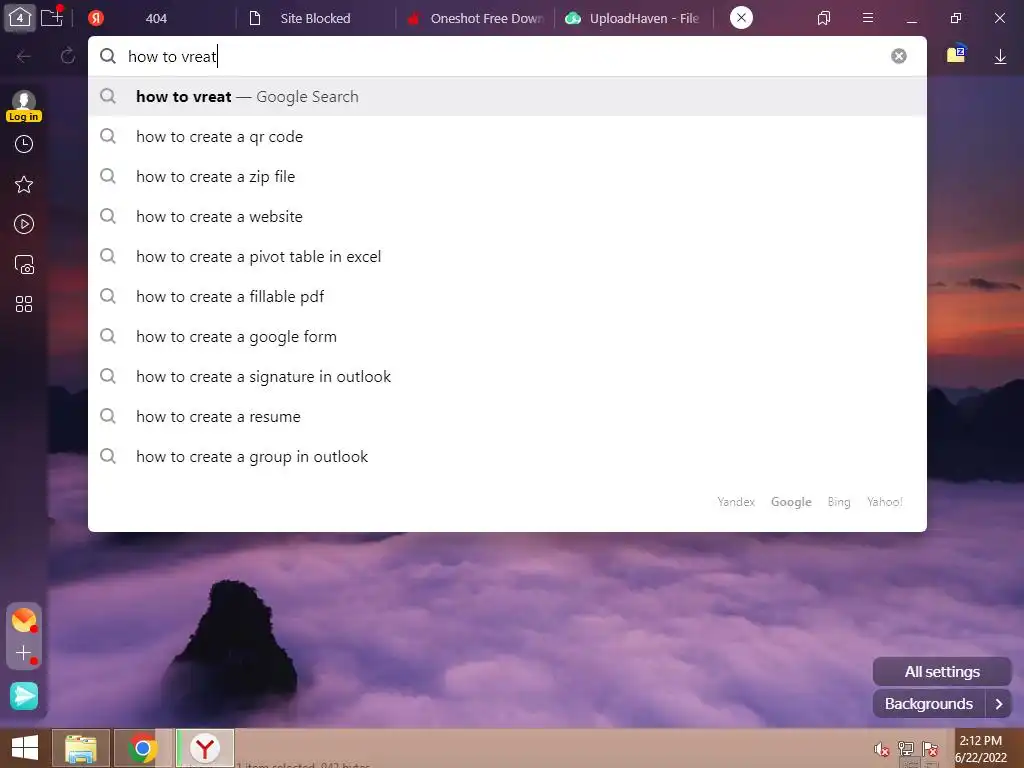Pick "how to create a website" suggestion
The image size is (1024, 768).
[x=507, y=216]
